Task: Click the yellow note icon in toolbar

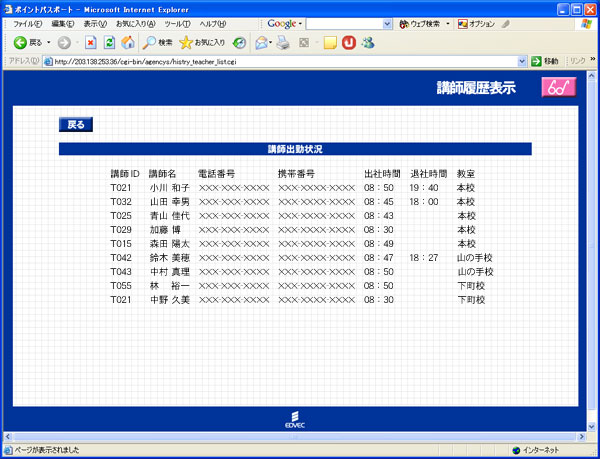Action: point(330,43)
